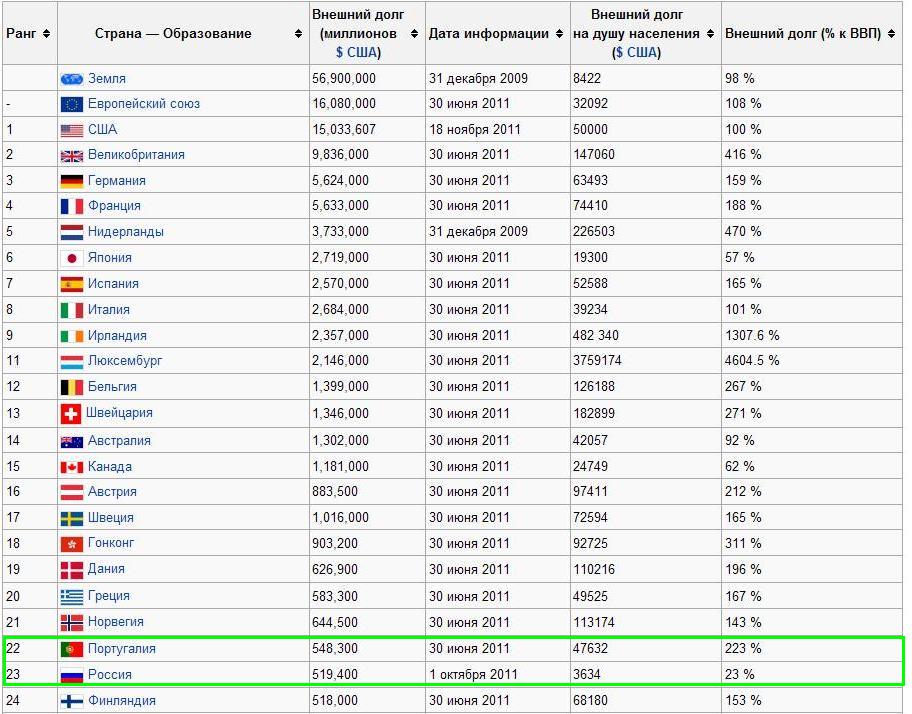
Task: Click the United Kingdom flag icon
Action: [x=71, y=155]
